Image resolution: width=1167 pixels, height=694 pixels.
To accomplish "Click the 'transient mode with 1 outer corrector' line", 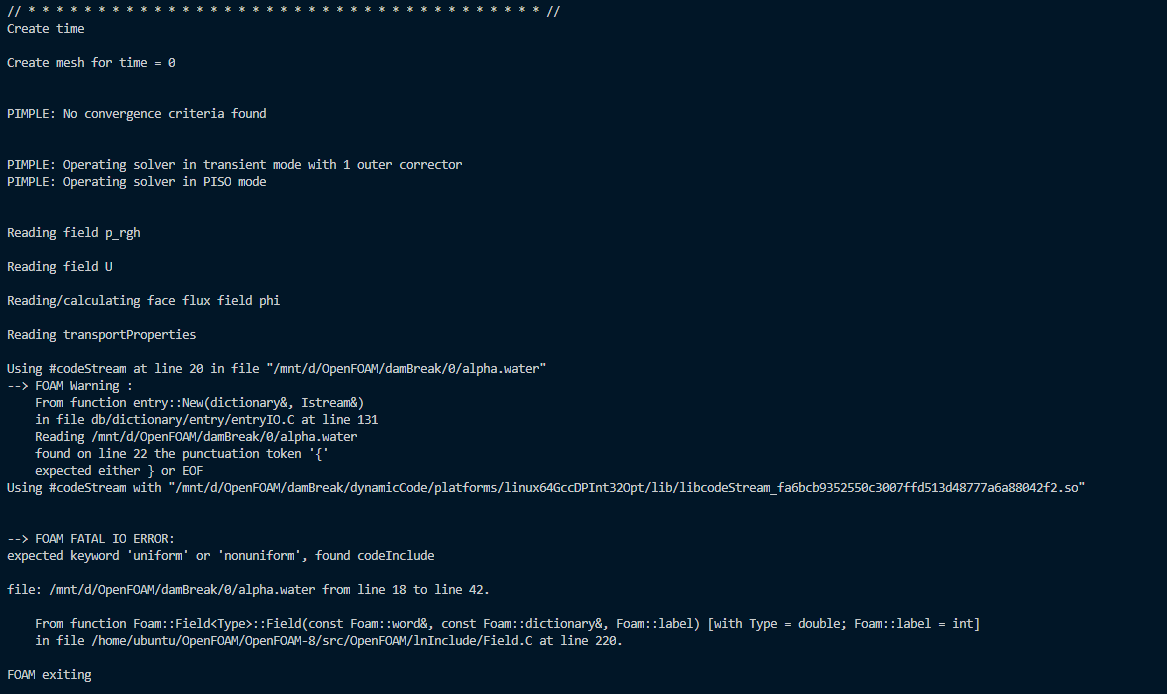I will (x=234, y=165).
